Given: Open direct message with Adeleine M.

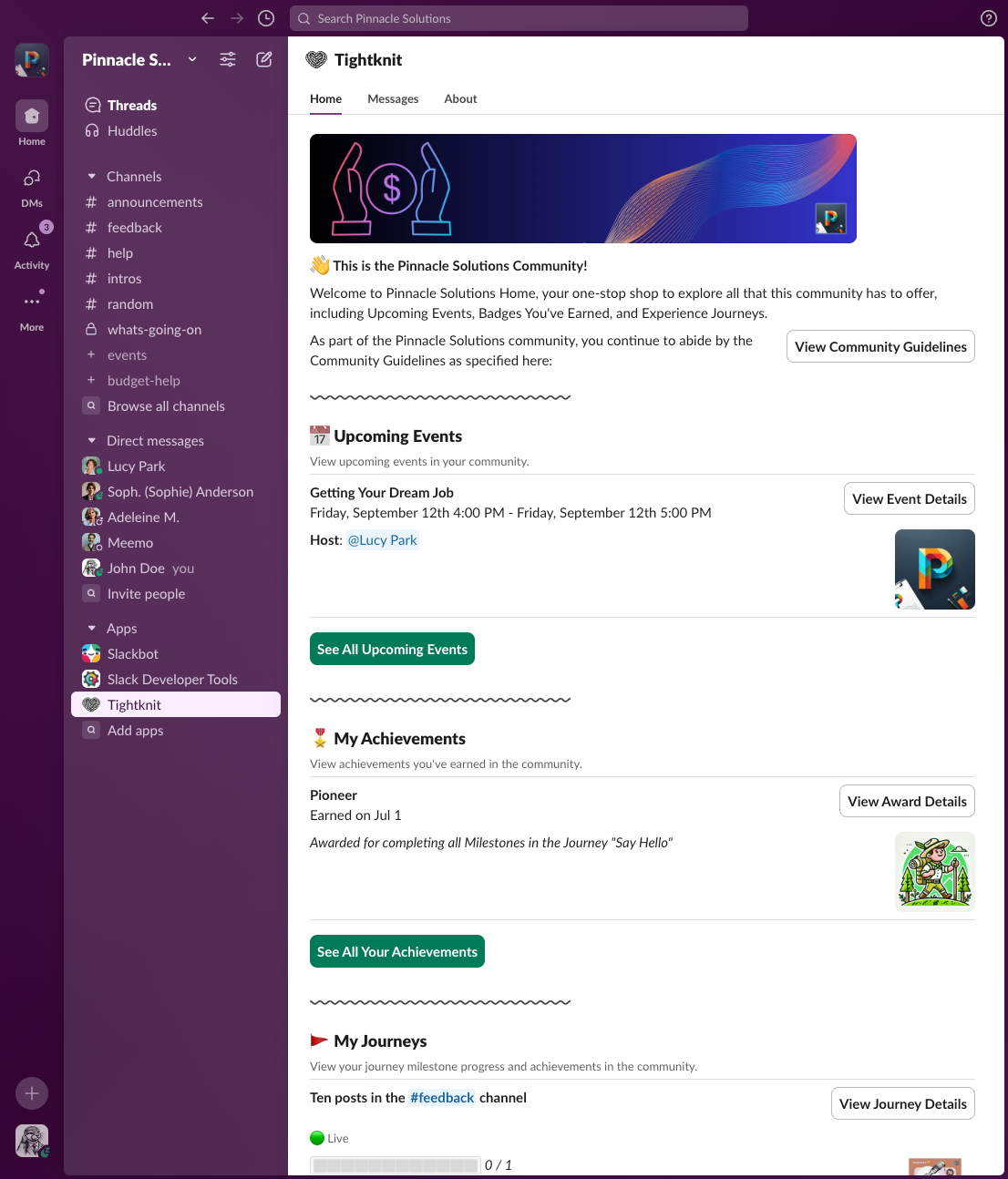Looking at the screenshot, I should pos(176,518).
